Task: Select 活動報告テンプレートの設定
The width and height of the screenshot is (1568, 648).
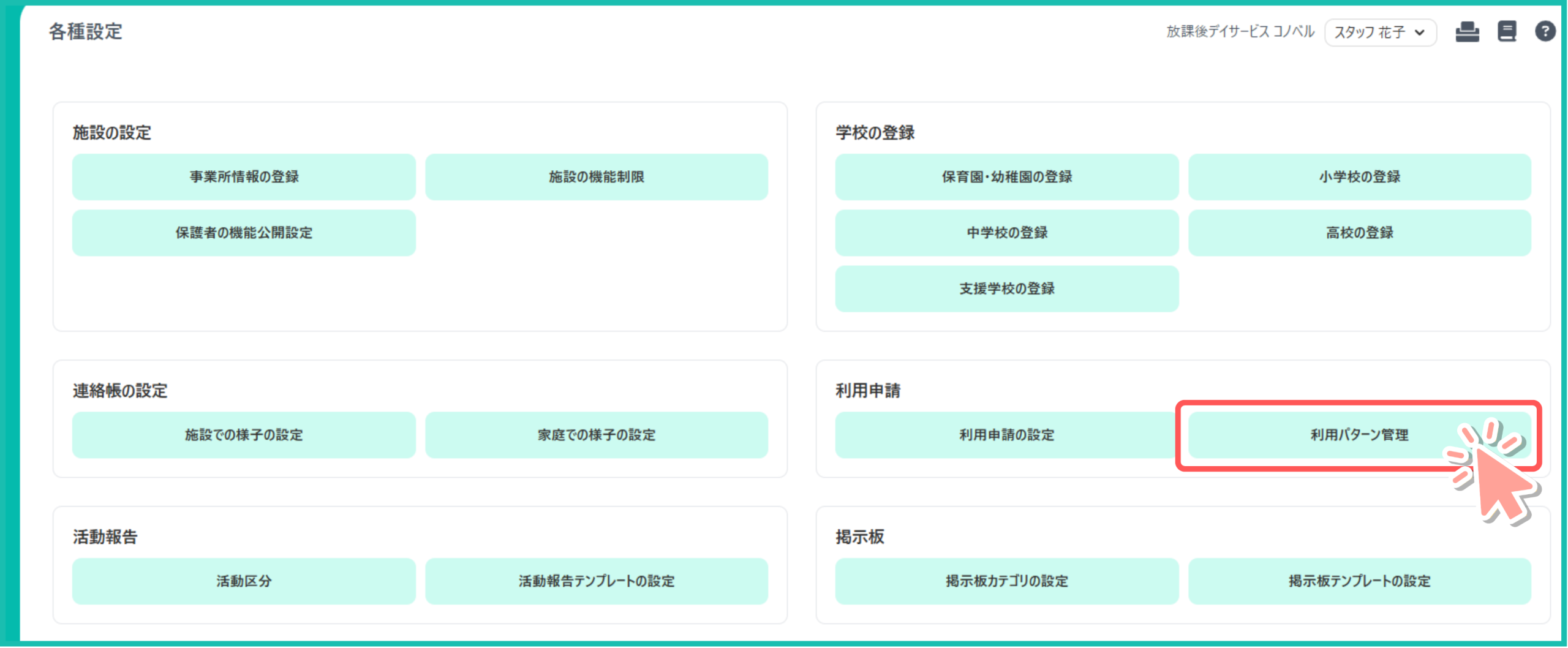Action: (x=597, y=581)
